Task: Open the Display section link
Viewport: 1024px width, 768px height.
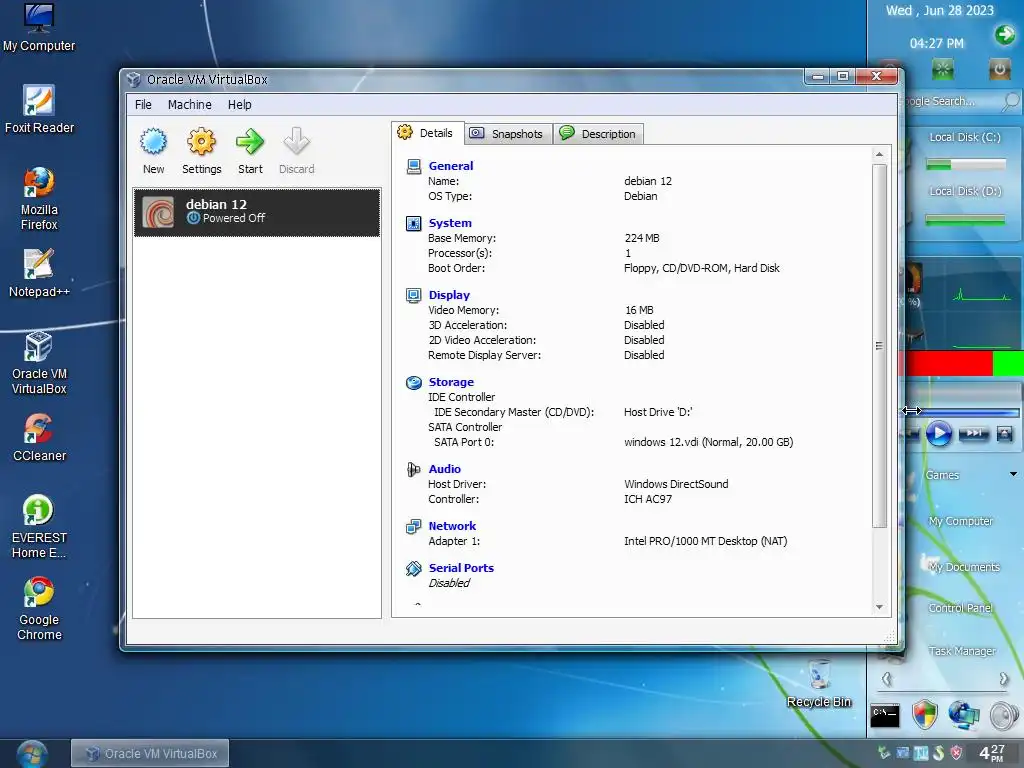Action: tap(449, 295)
